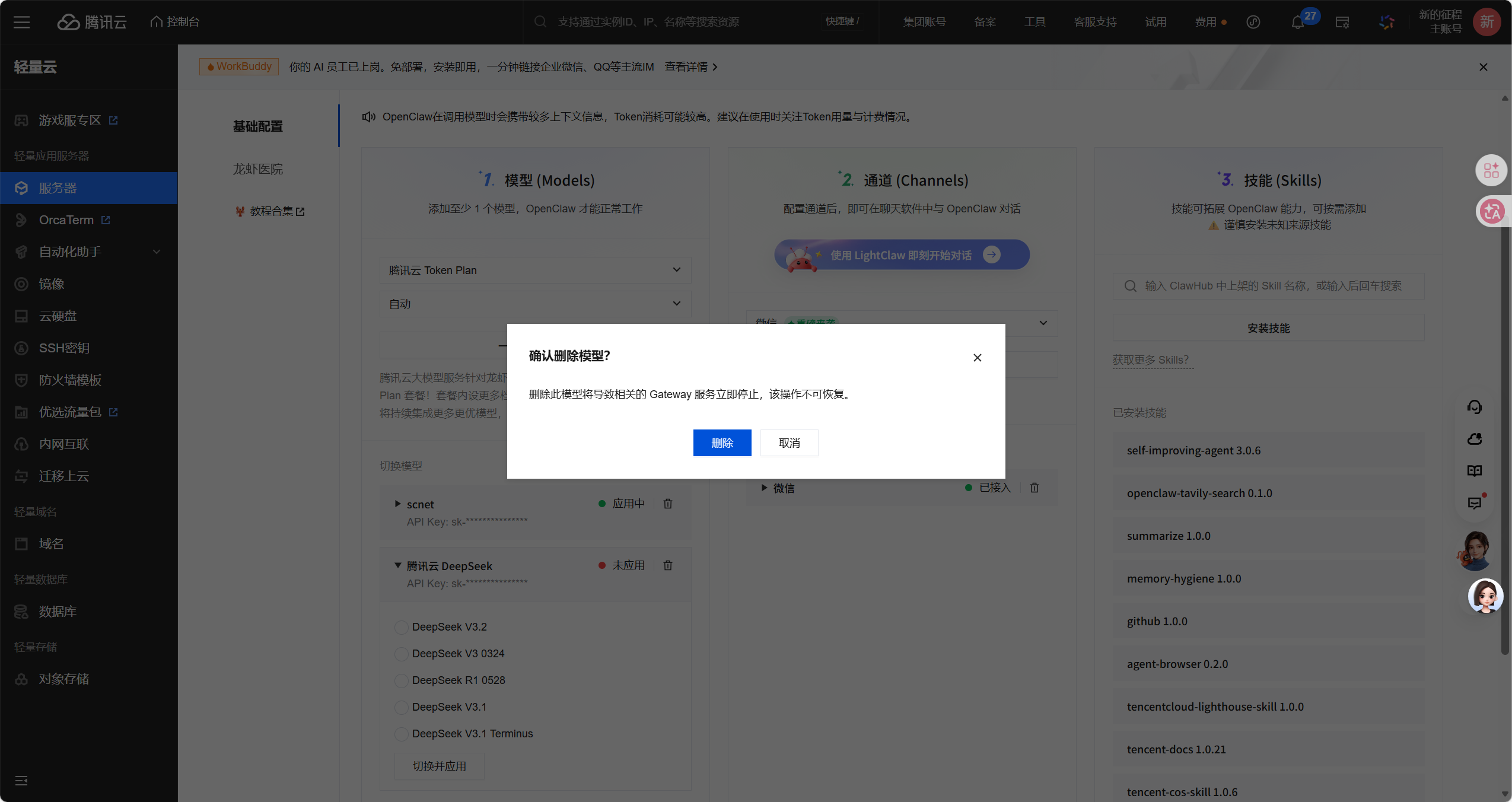Viewport: 1512px width, 802px height.
Task: Expand the scnet model entry
Action: pos(398,504)
